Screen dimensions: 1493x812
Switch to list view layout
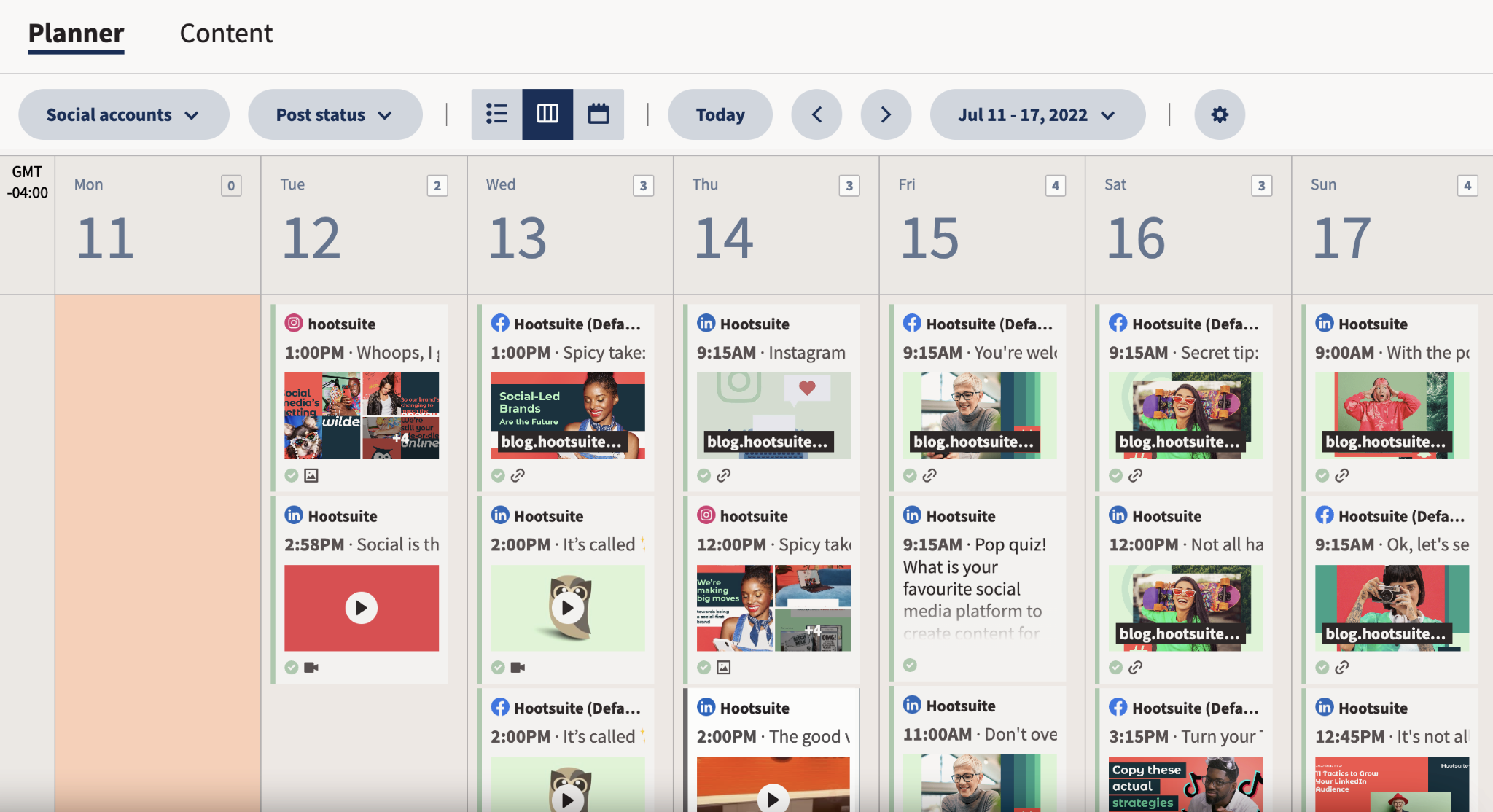pos(497,113)
